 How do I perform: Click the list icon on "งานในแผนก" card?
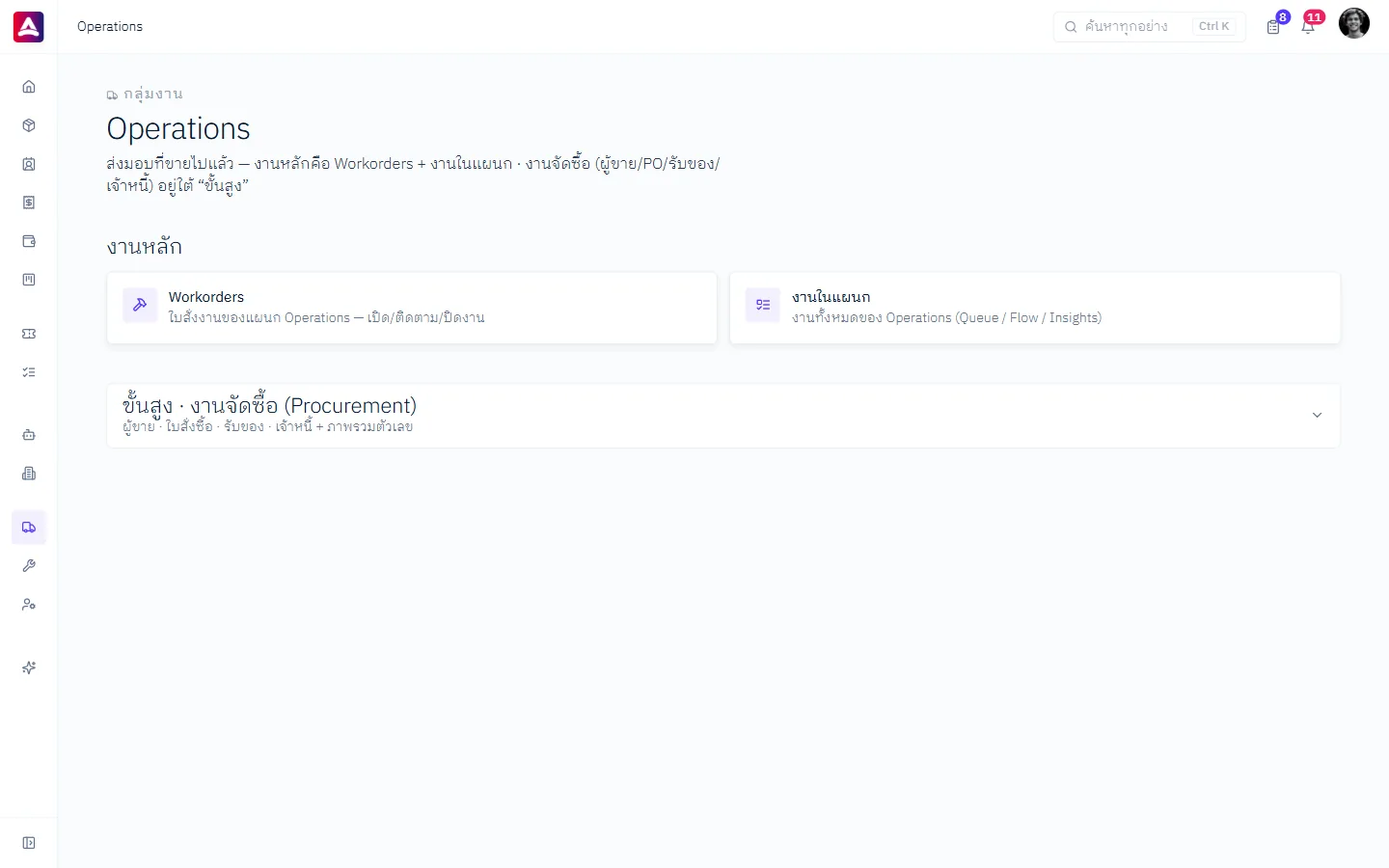(763, 305)
